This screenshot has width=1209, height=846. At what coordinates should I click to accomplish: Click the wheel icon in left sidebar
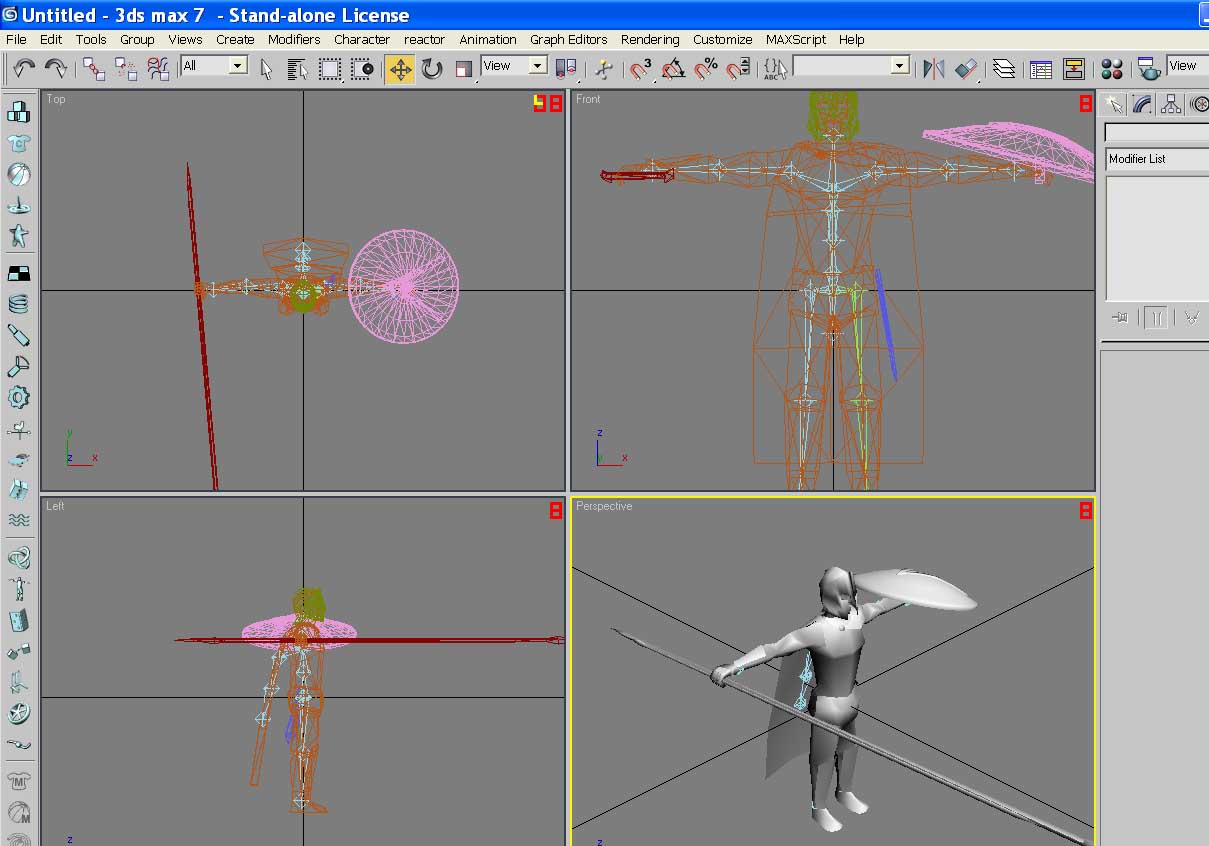[x=18, y=713]
